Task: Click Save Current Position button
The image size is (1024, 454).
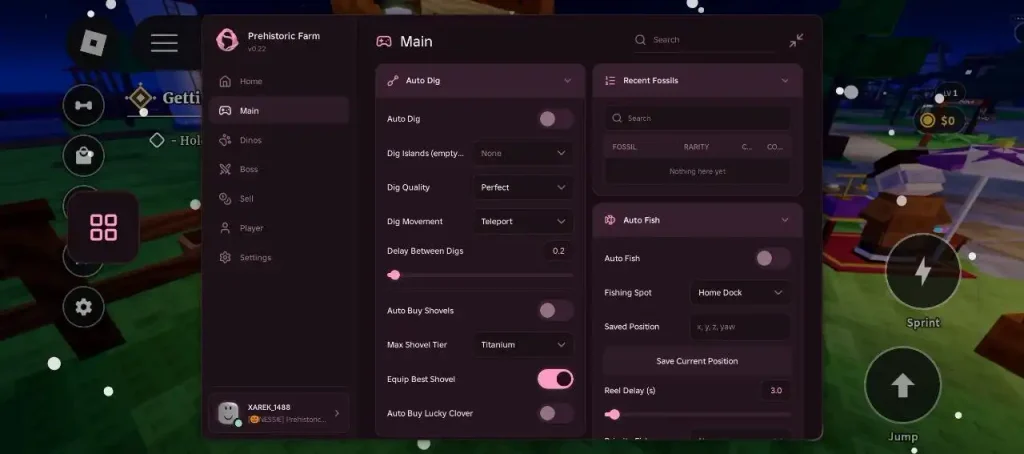Action: pyautogui.click(x=697, y=361)
